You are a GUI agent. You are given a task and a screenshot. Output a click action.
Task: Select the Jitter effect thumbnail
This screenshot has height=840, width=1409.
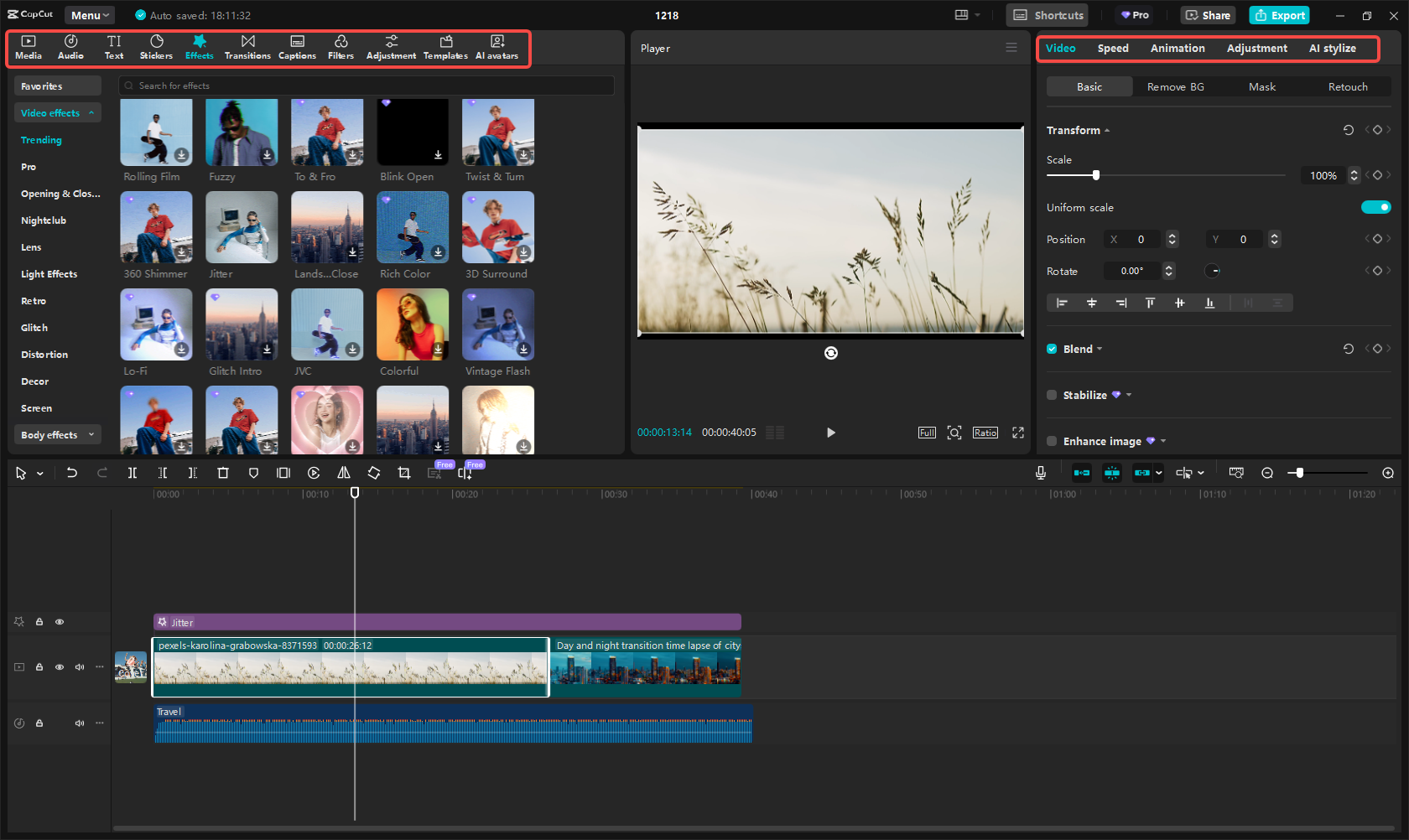(x=242, y=226)
